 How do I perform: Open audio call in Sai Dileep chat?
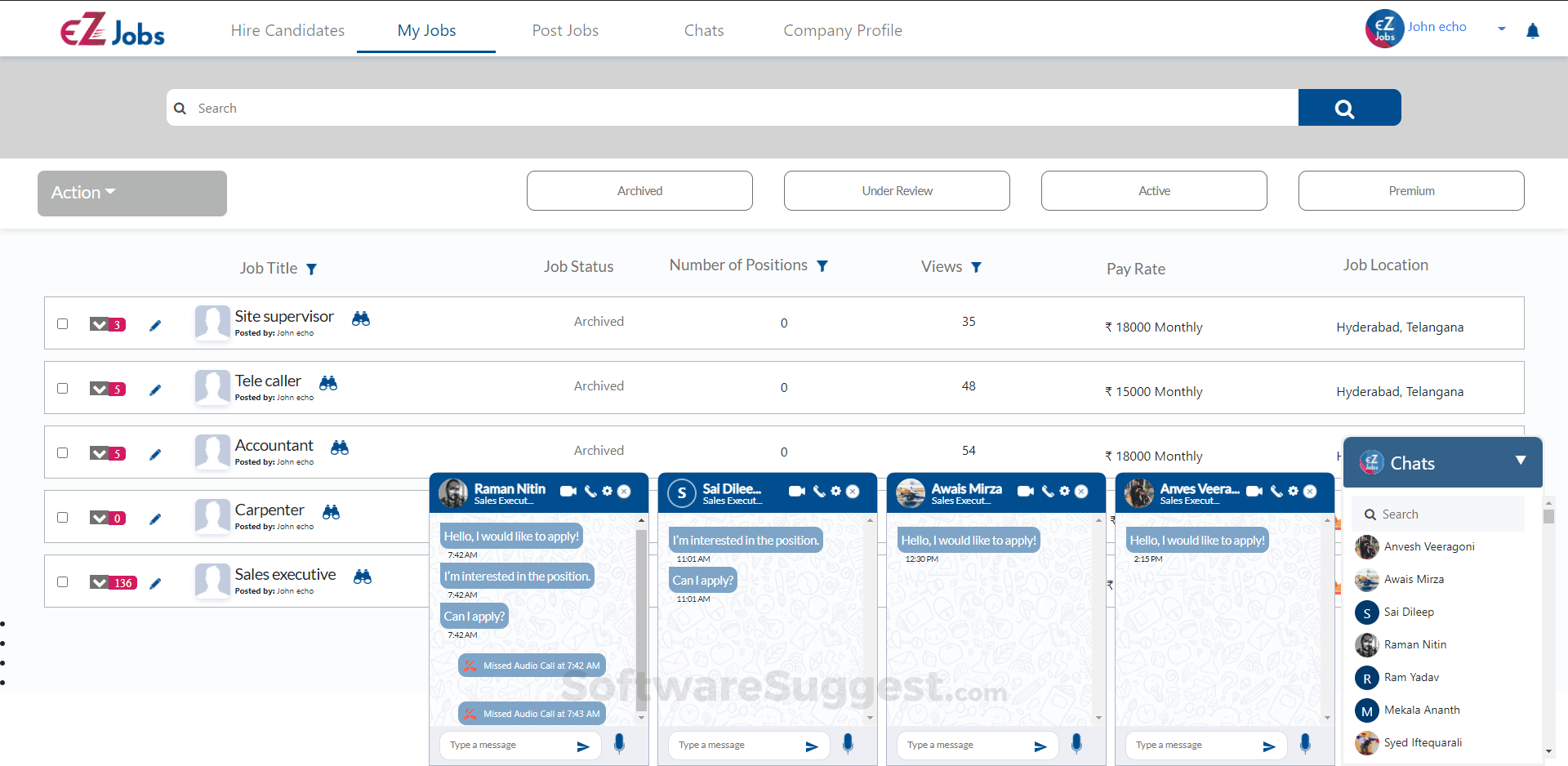(x=821, y=491)
